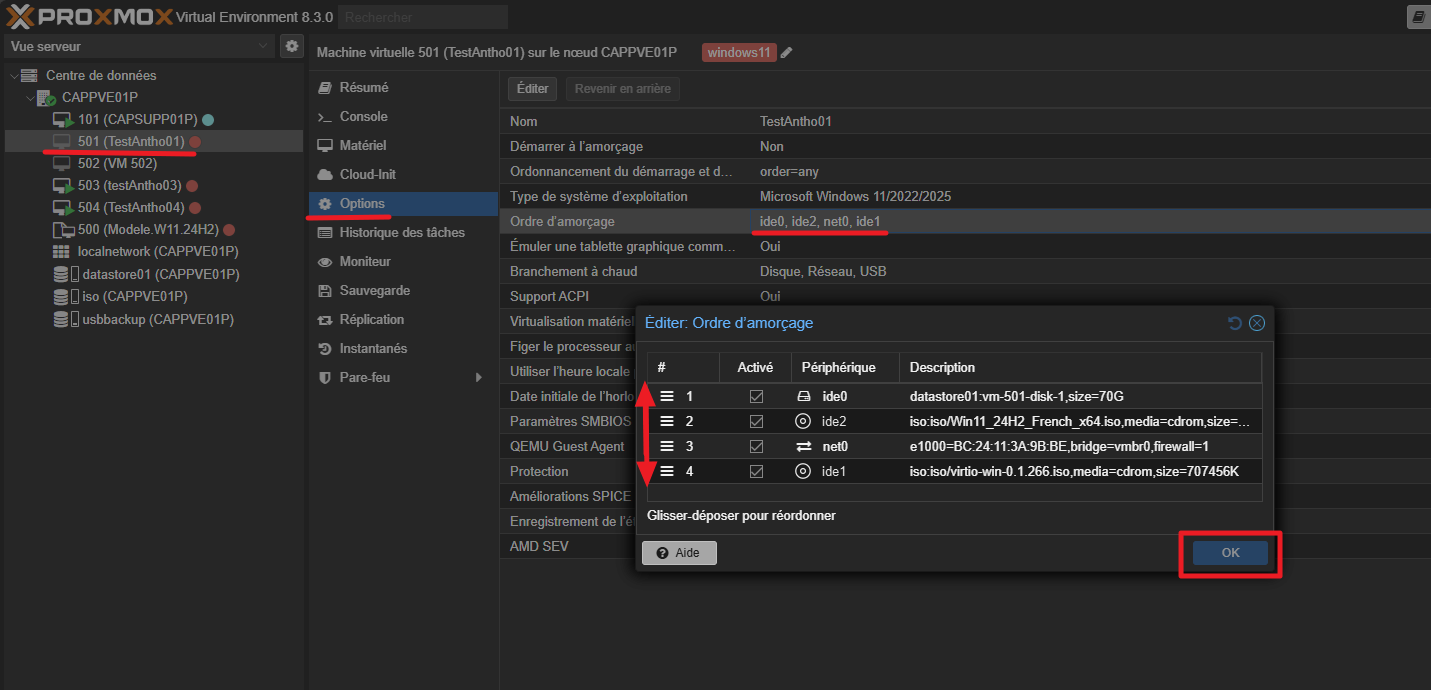Click the 101 CAPSUPP01P VM monitor icon
The height and width of the screenshot is (690, 1431).
63,120
